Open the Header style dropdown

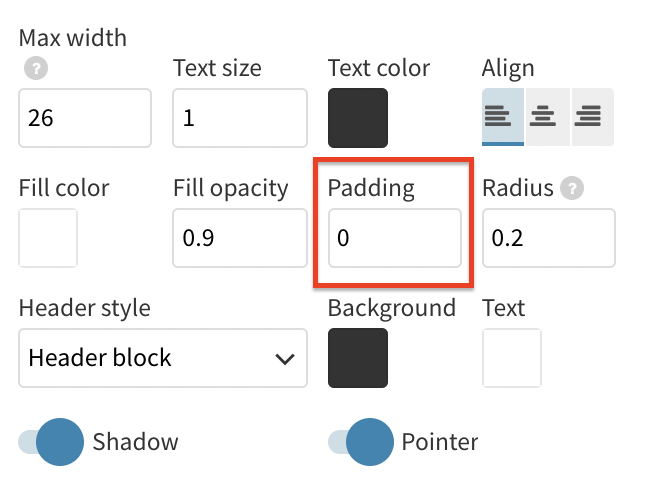pyautogui.click(x=163, y=358)
